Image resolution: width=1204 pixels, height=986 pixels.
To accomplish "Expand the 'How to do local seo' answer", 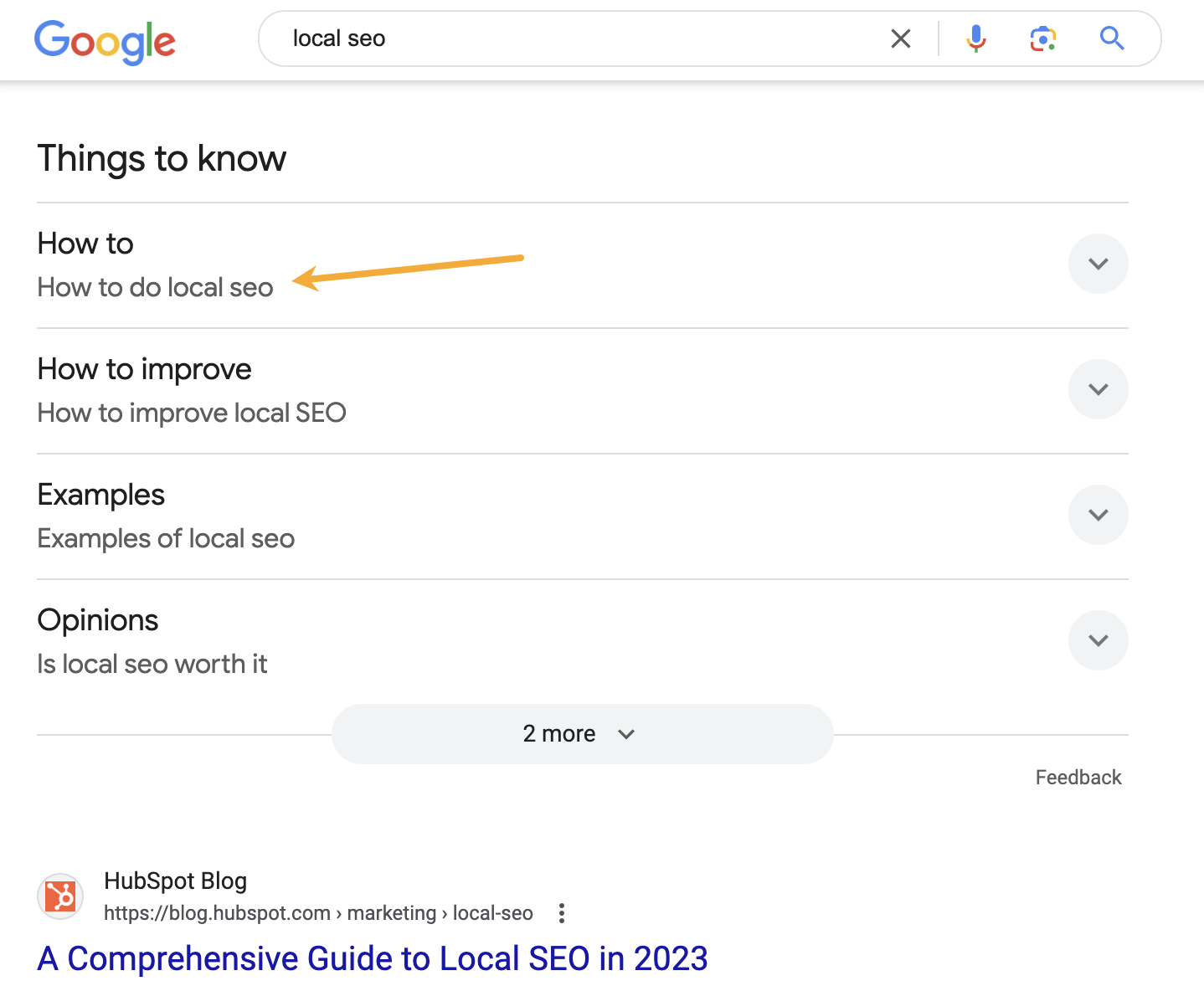I will 1098,264.
